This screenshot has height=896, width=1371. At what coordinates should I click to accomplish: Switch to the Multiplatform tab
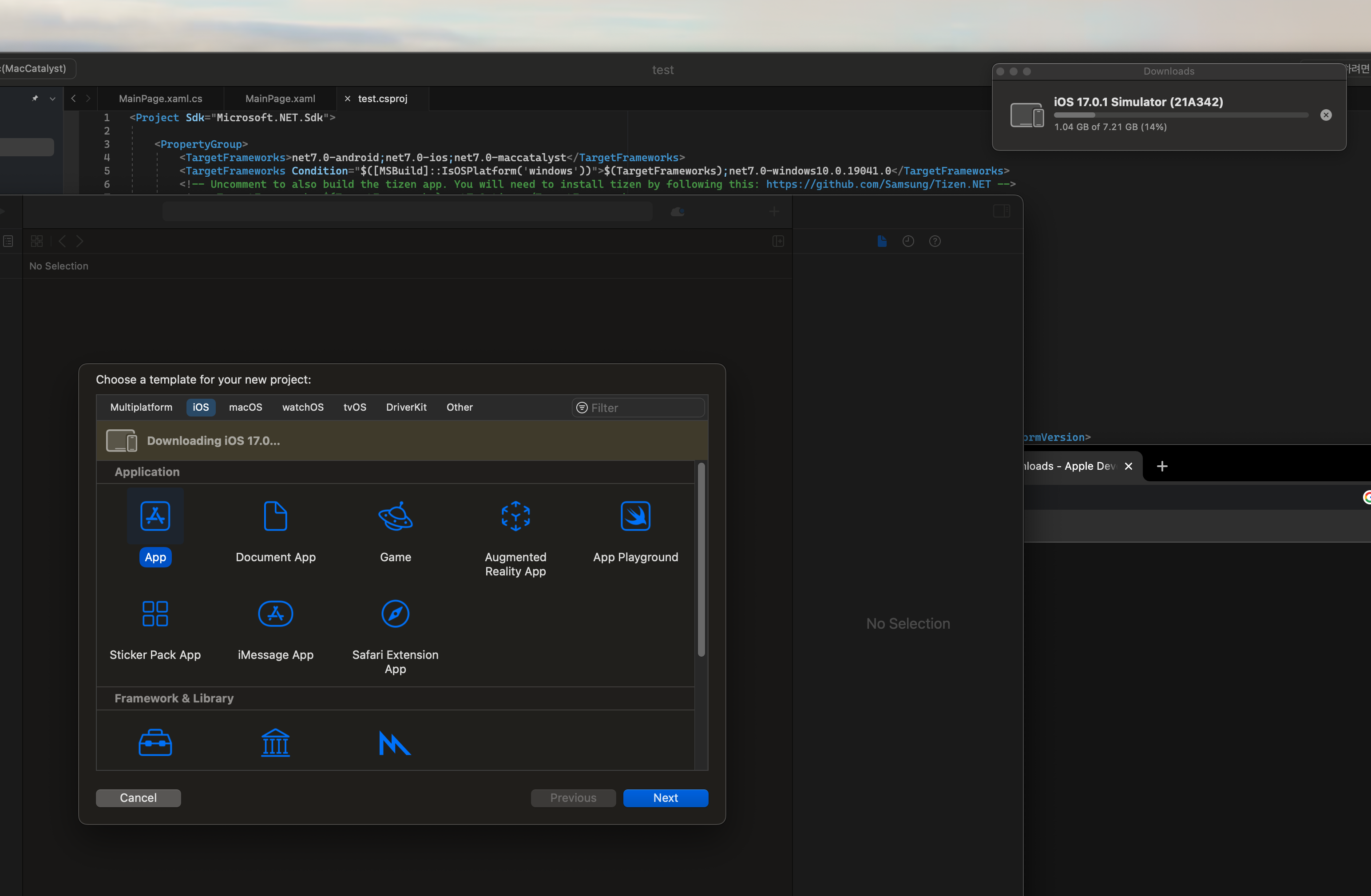141,408
